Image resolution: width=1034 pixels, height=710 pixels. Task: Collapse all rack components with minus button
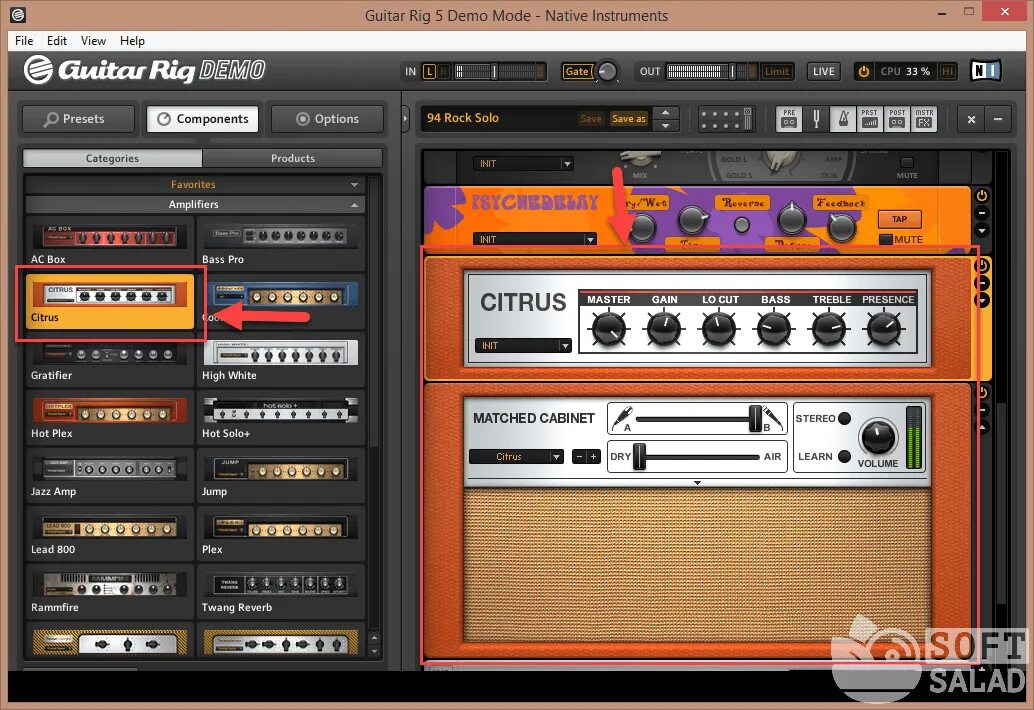(x=998, y=119)
